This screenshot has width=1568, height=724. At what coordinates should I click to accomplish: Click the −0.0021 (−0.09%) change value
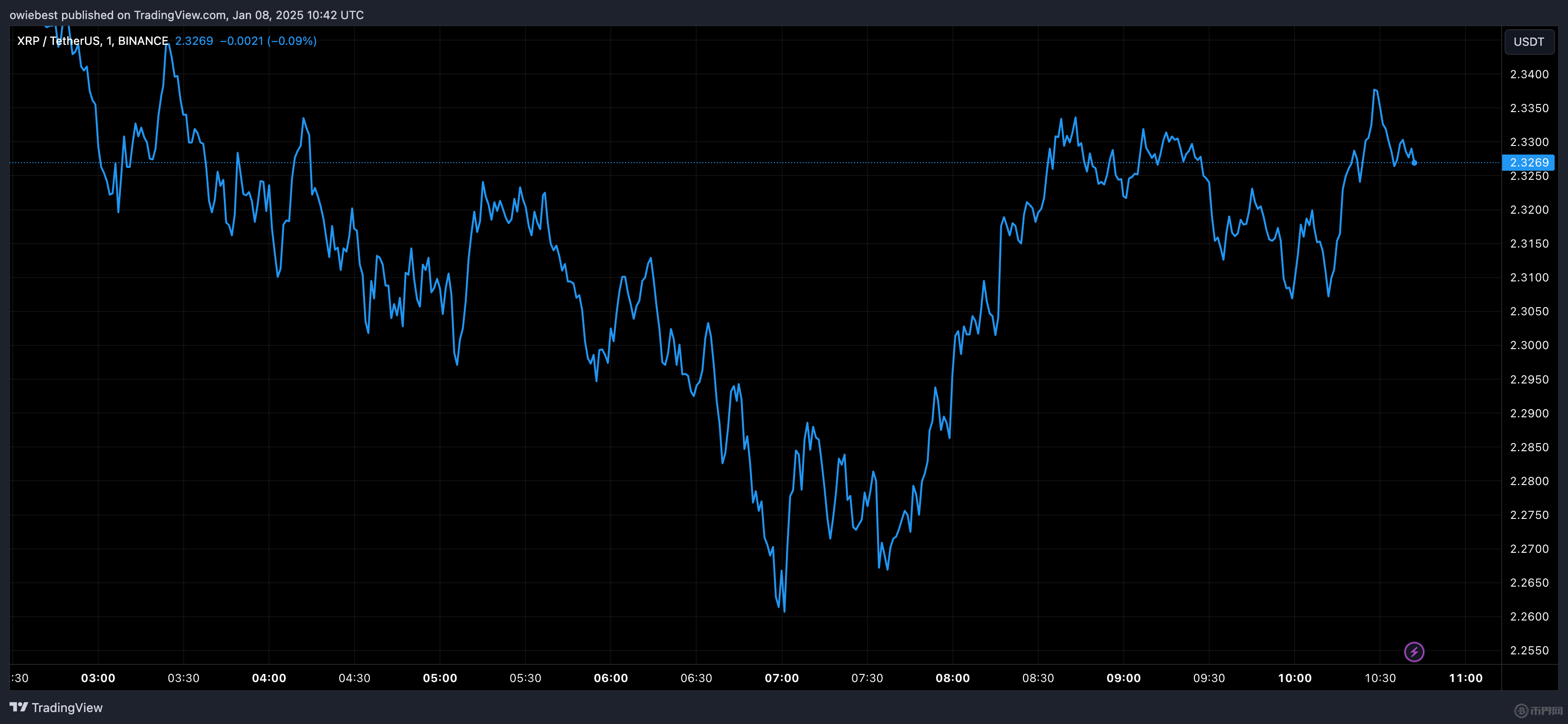(268, 41)
